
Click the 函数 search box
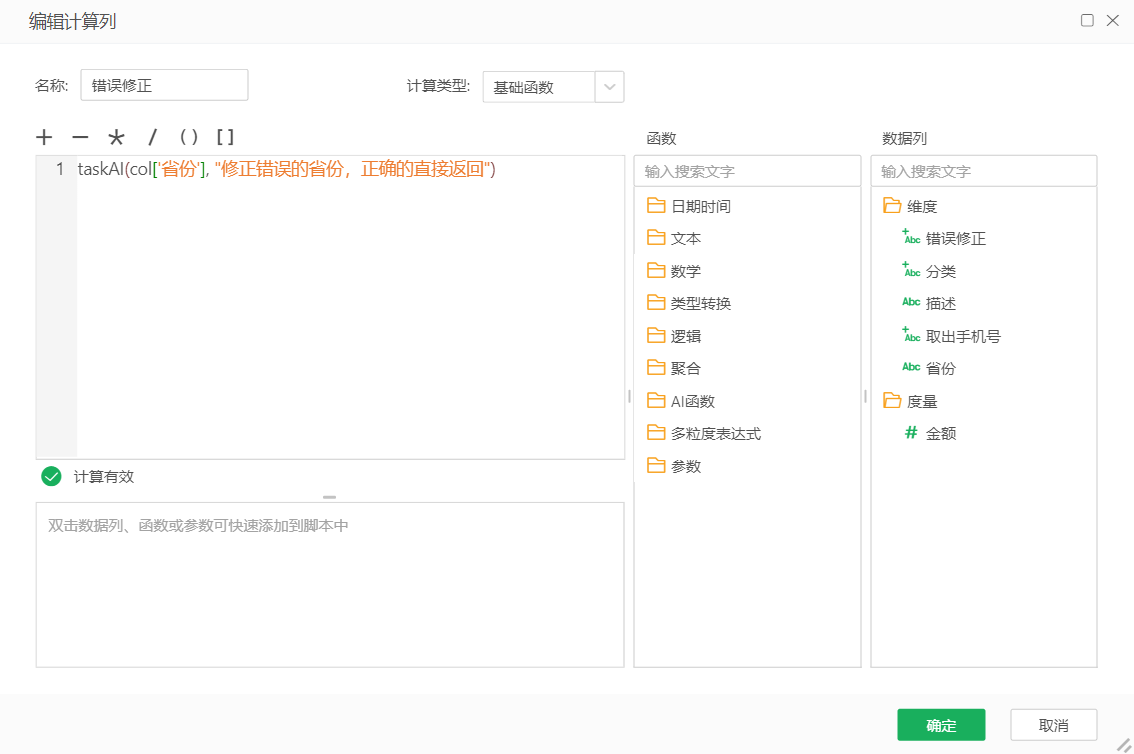pyautogui.click(x=746, y=170)
